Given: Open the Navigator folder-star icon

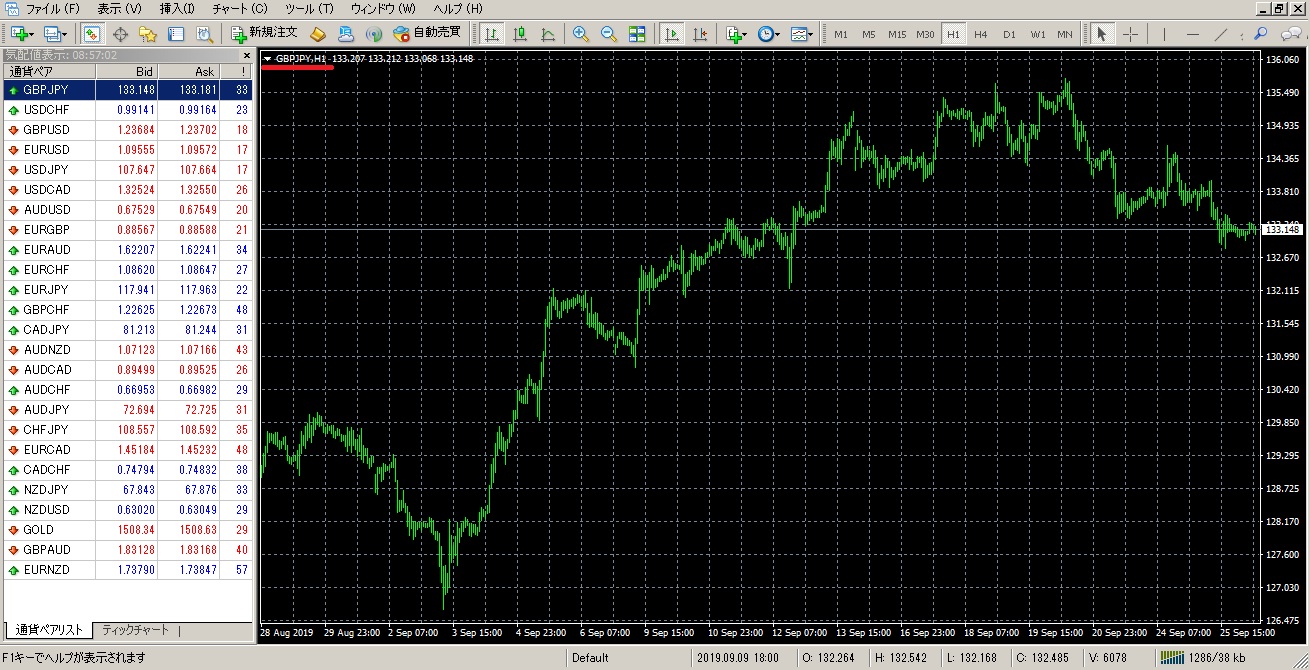Looking at the screenshot, I should pyautogui.click(x=148, y=34).
